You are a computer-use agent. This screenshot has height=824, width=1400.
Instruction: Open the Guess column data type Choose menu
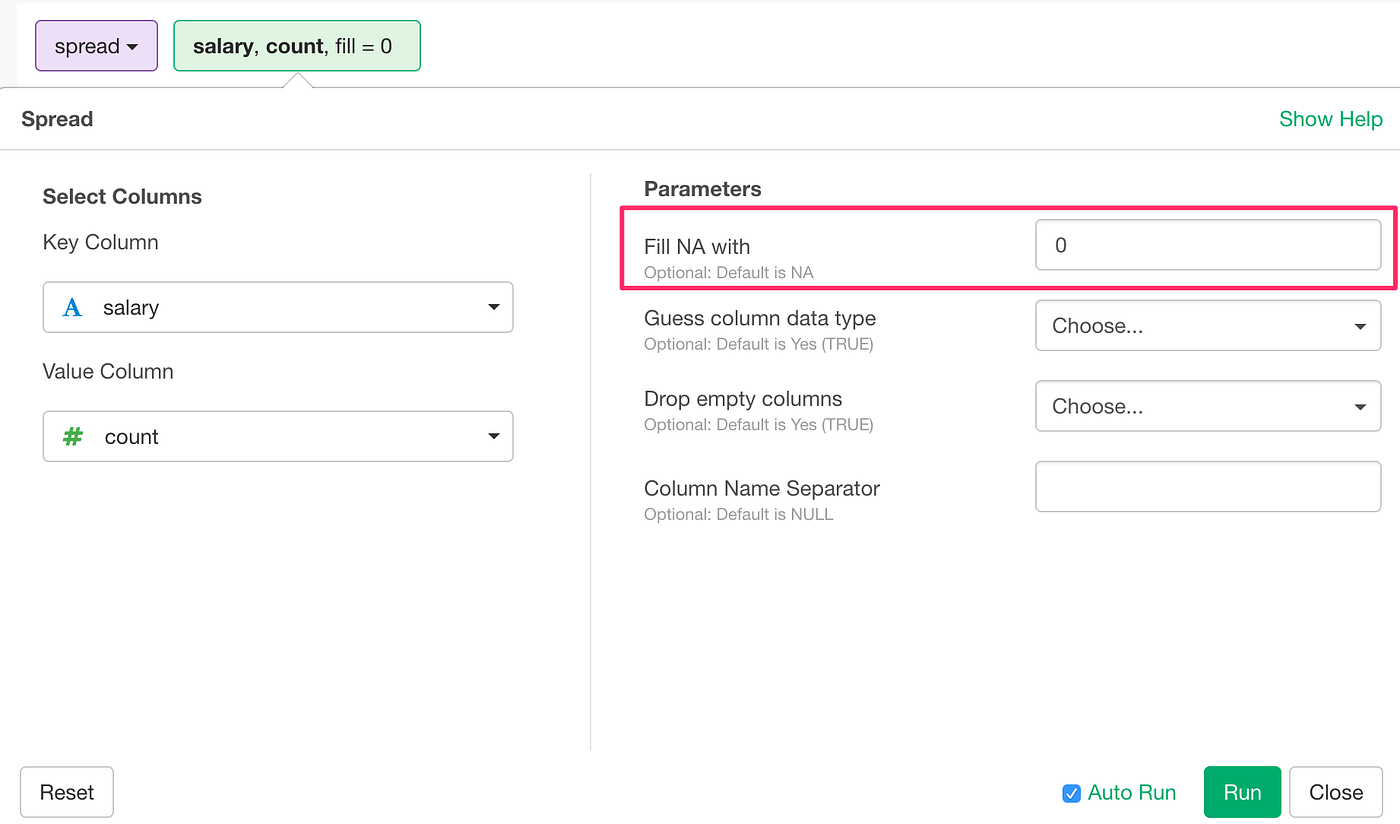point(1208,325)
